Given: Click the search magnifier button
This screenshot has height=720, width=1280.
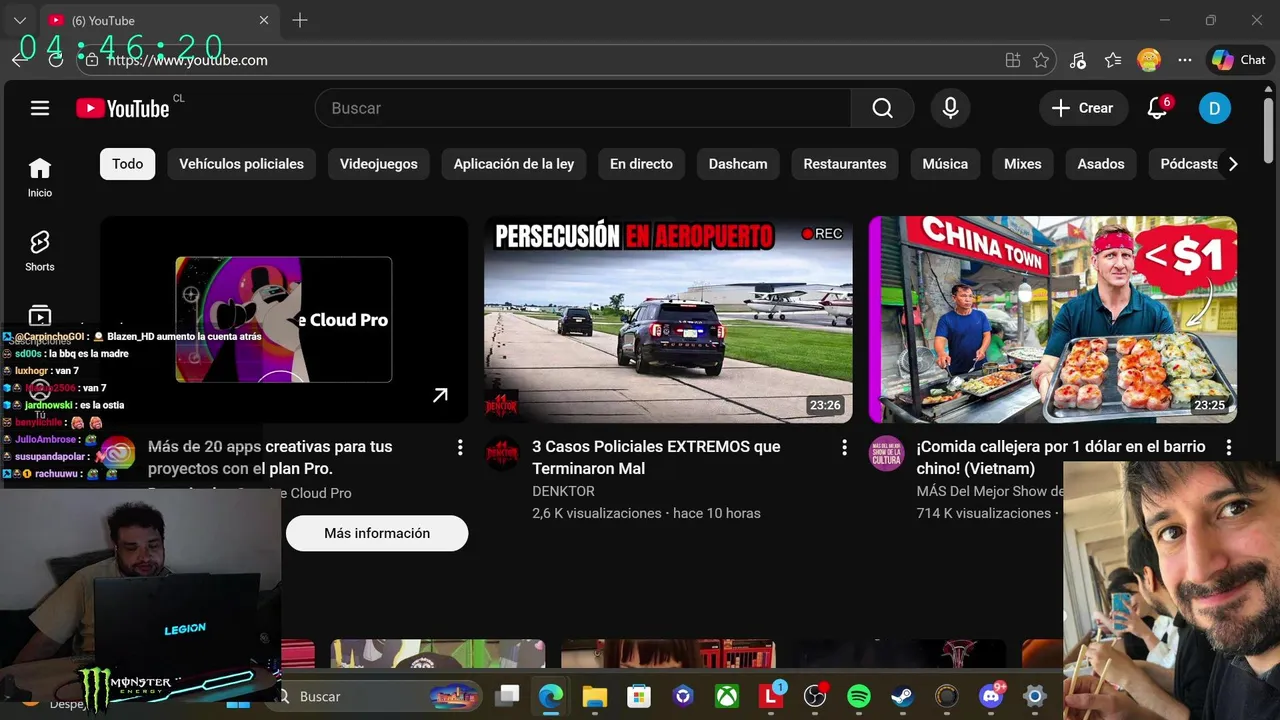Looking at the screenshot, I should (882, 108).
